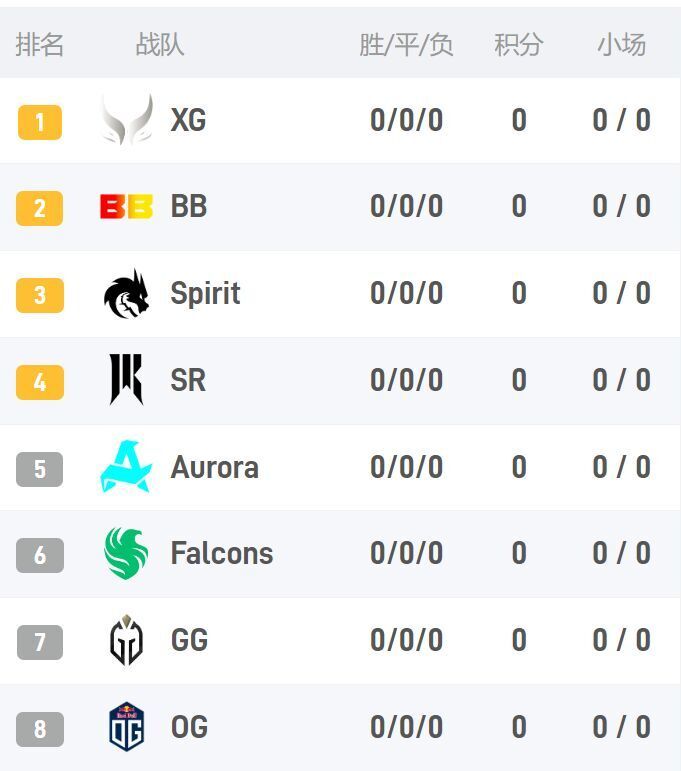Click the 积分 column header
Image resolution: width=681 pixels, height=771 pixels.
point(518,45)
